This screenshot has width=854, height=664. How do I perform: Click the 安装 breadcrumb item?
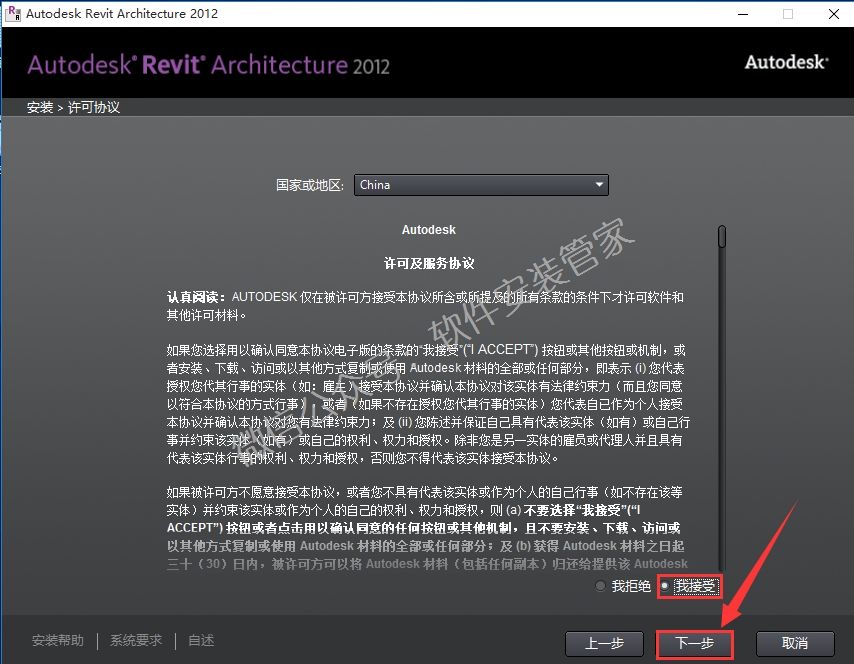(x=40, y=107)
